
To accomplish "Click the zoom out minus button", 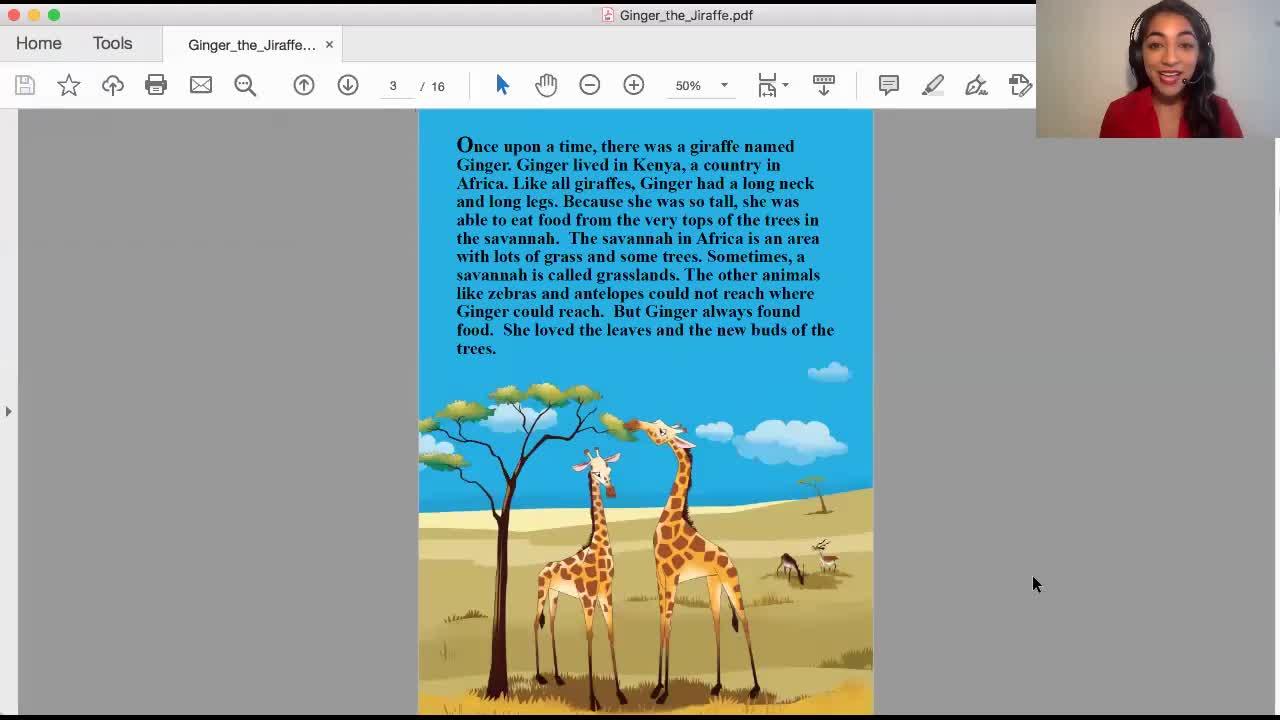I will [590, 86].
